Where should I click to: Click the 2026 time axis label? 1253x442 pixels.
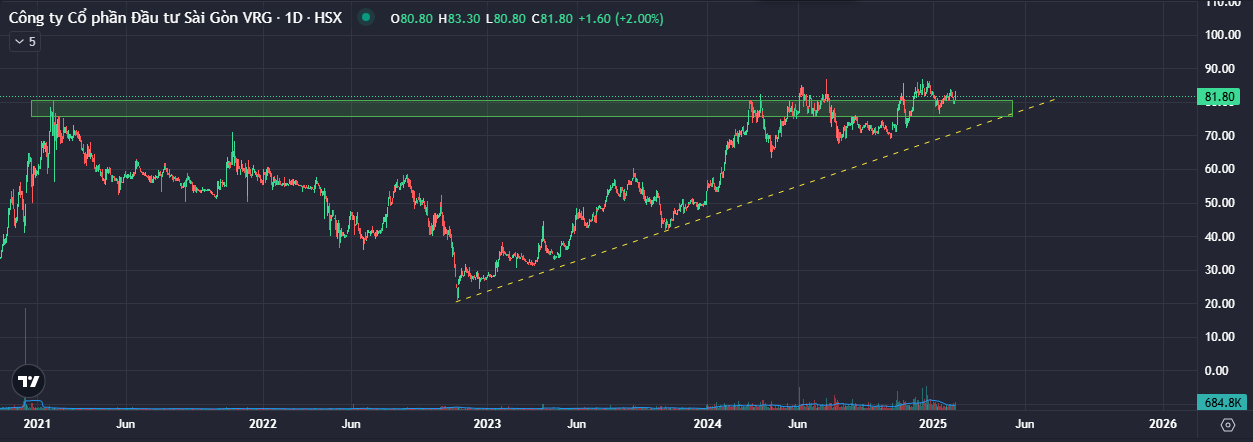(1161, 425)
